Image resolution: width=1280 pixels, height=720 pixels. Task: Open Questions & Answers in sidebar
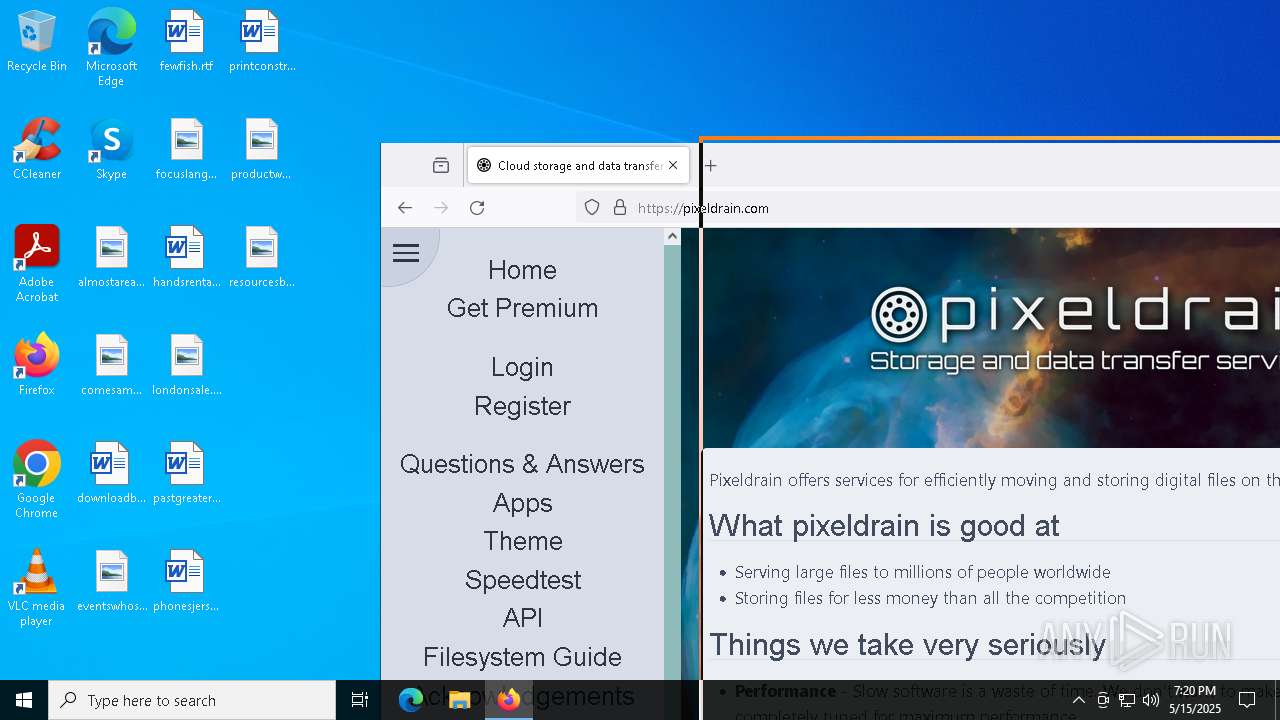522,464
